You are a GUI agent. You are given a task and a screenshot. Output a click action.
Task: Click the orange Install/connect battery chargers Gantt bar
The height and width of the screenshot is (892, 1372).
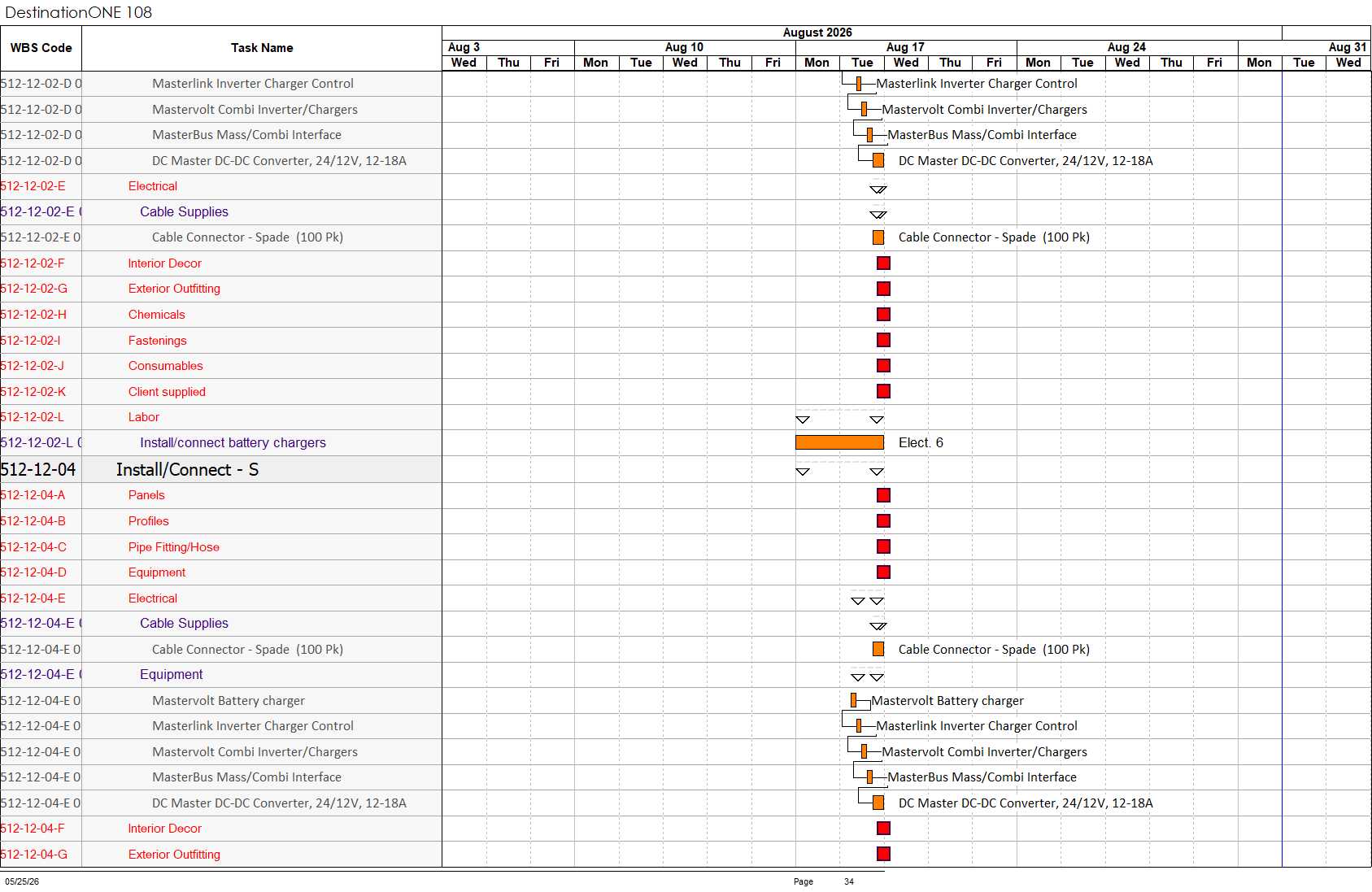point(839,442)
